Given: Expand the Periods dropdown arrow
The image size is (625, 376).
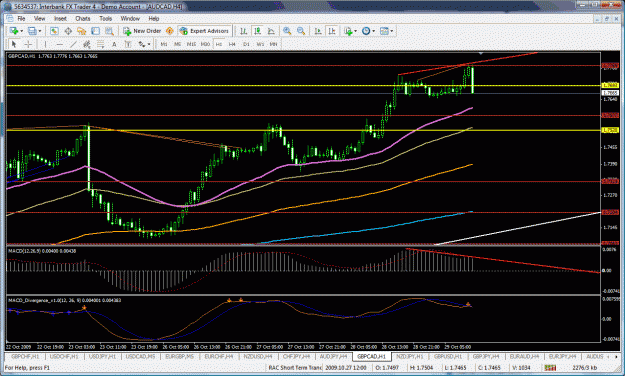Looking at the screenshot, I should [x=373, y=31].
